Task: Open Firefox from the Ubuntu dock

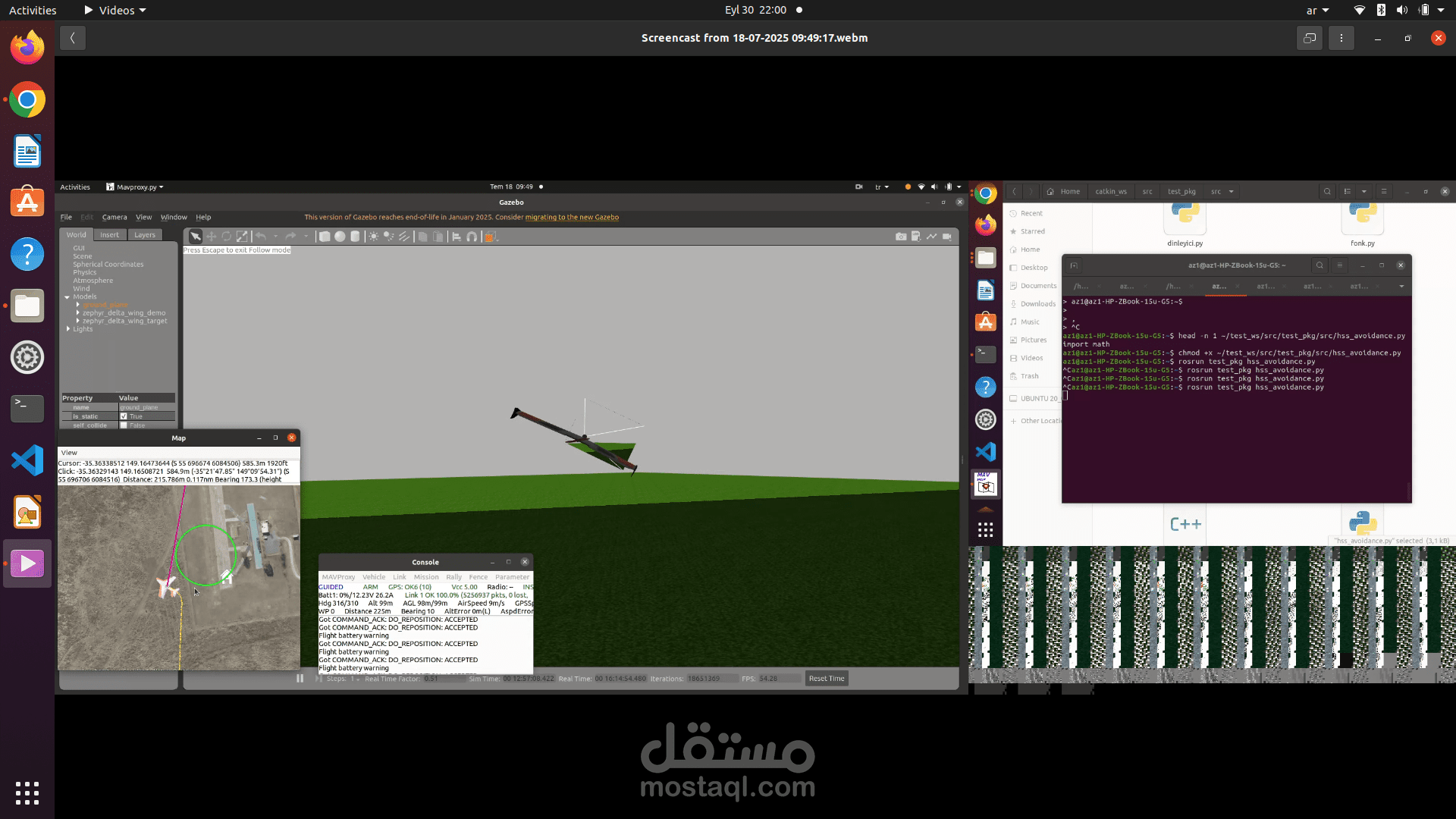Action: tap(27, 48)
